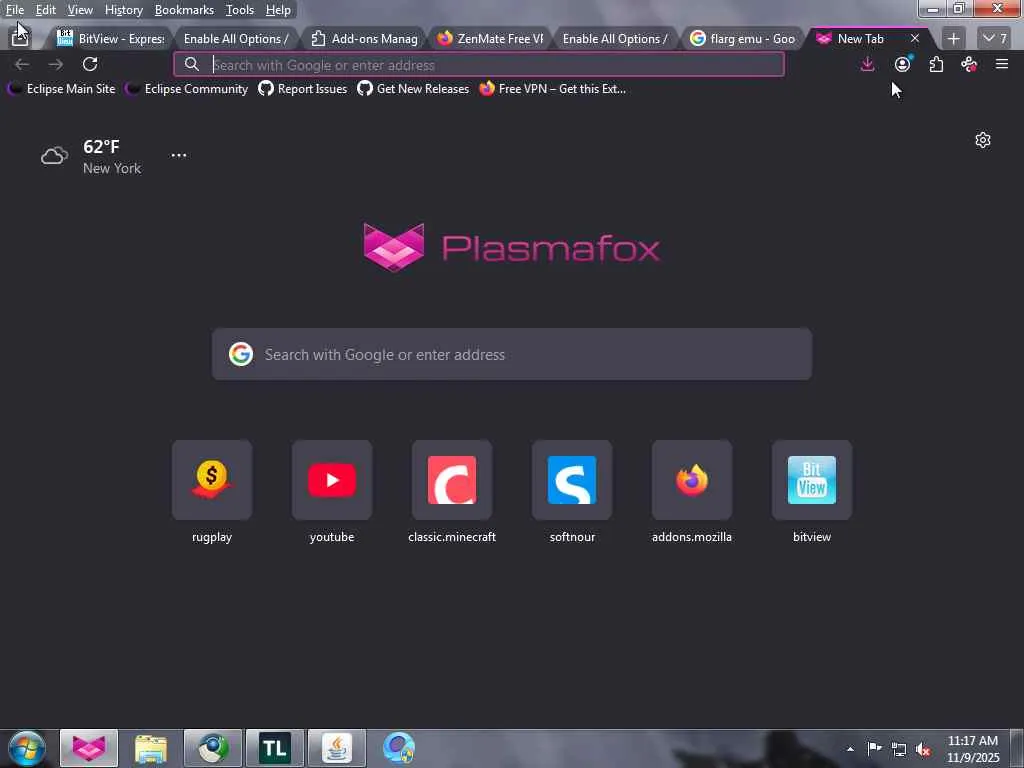The height and width of the screenshot is (768, 1024).
Task: Open the Bookmarks menu
Action: point(184,10)
